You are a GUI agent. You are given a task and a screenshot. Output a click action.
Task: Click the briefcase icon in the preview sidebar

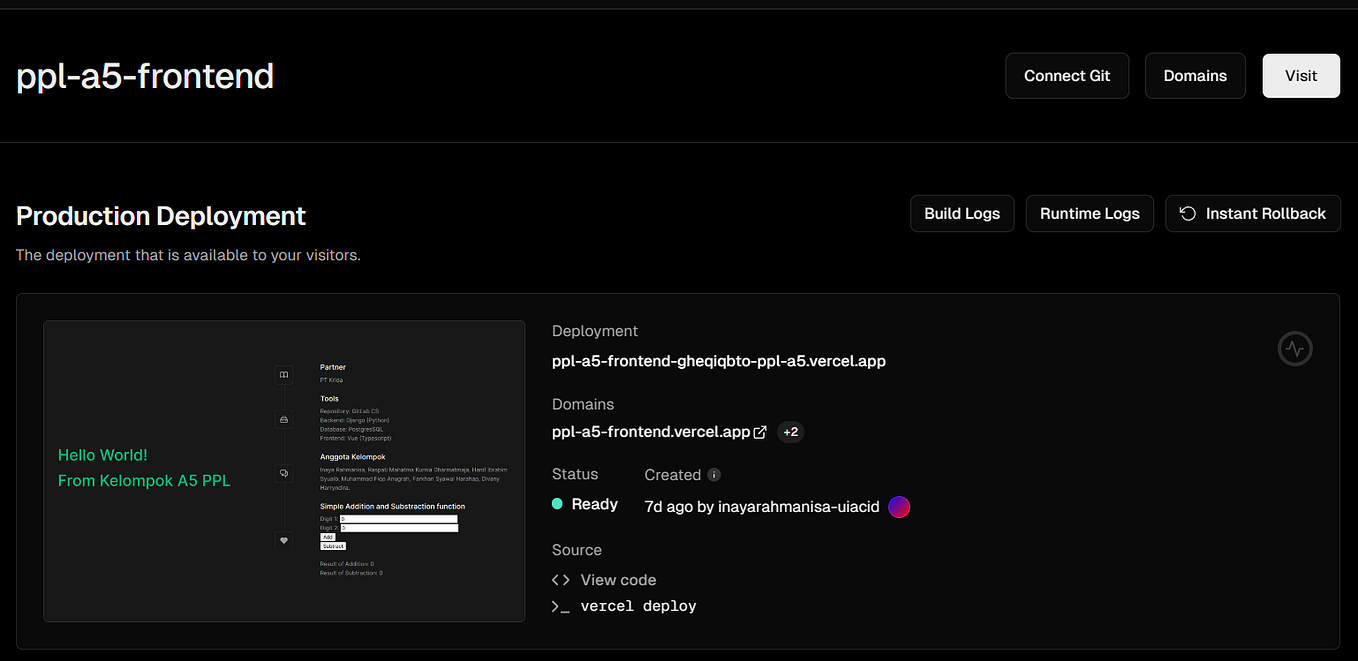pyautogui.click(x=284, y=419)
